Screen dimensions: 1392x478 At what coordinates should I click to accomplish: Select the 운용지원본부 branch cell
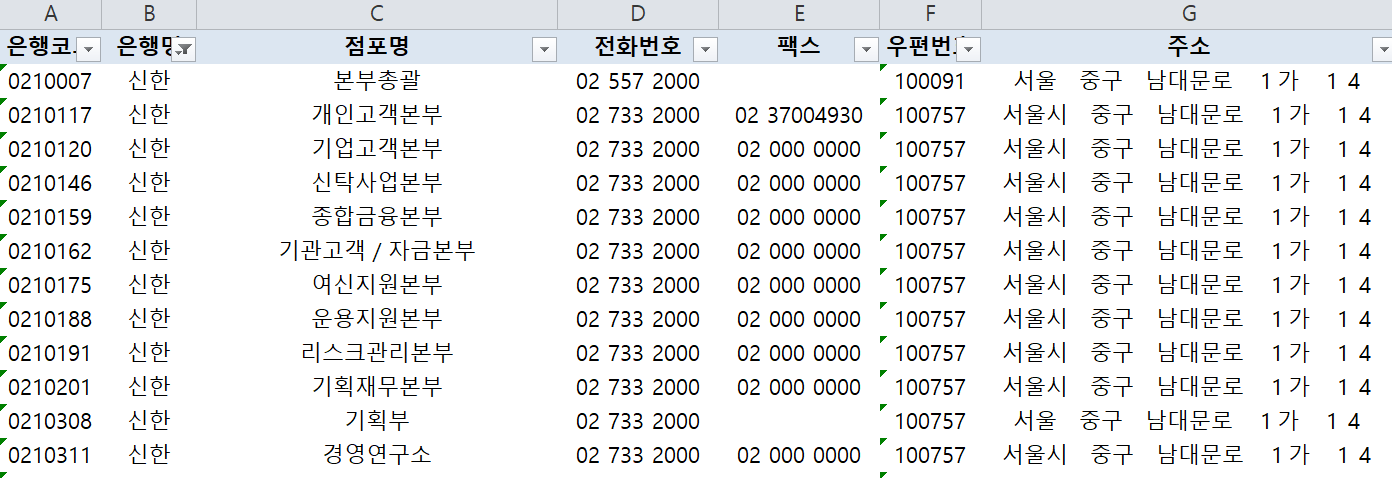point(377,319)
